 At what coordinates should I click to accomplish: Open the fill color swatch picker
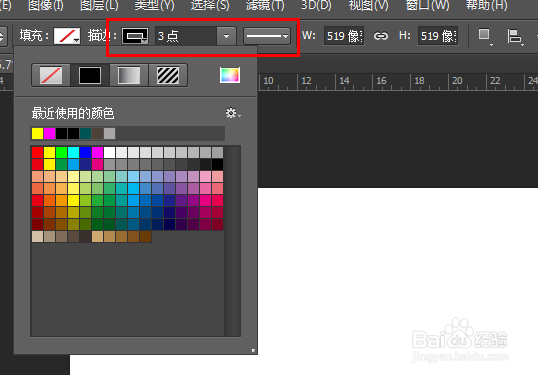coord(67,36)
